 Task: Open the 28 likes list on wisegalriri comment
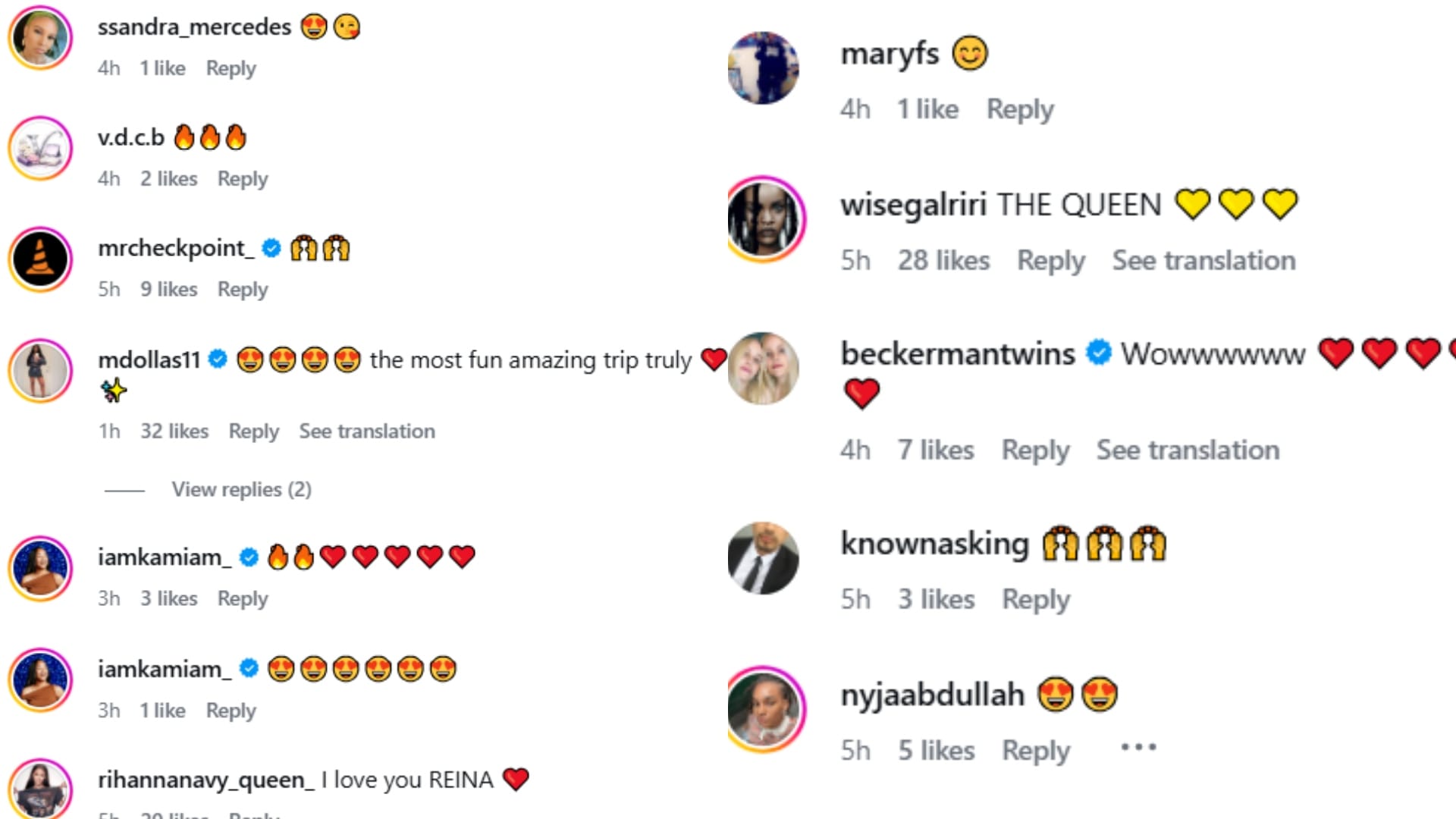pyautogui.click(x=943, y=261)
